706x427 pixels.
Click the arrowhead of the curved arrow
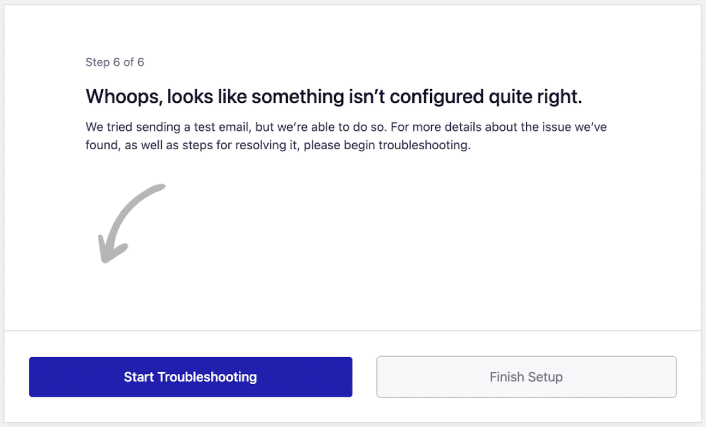[111, 250]
